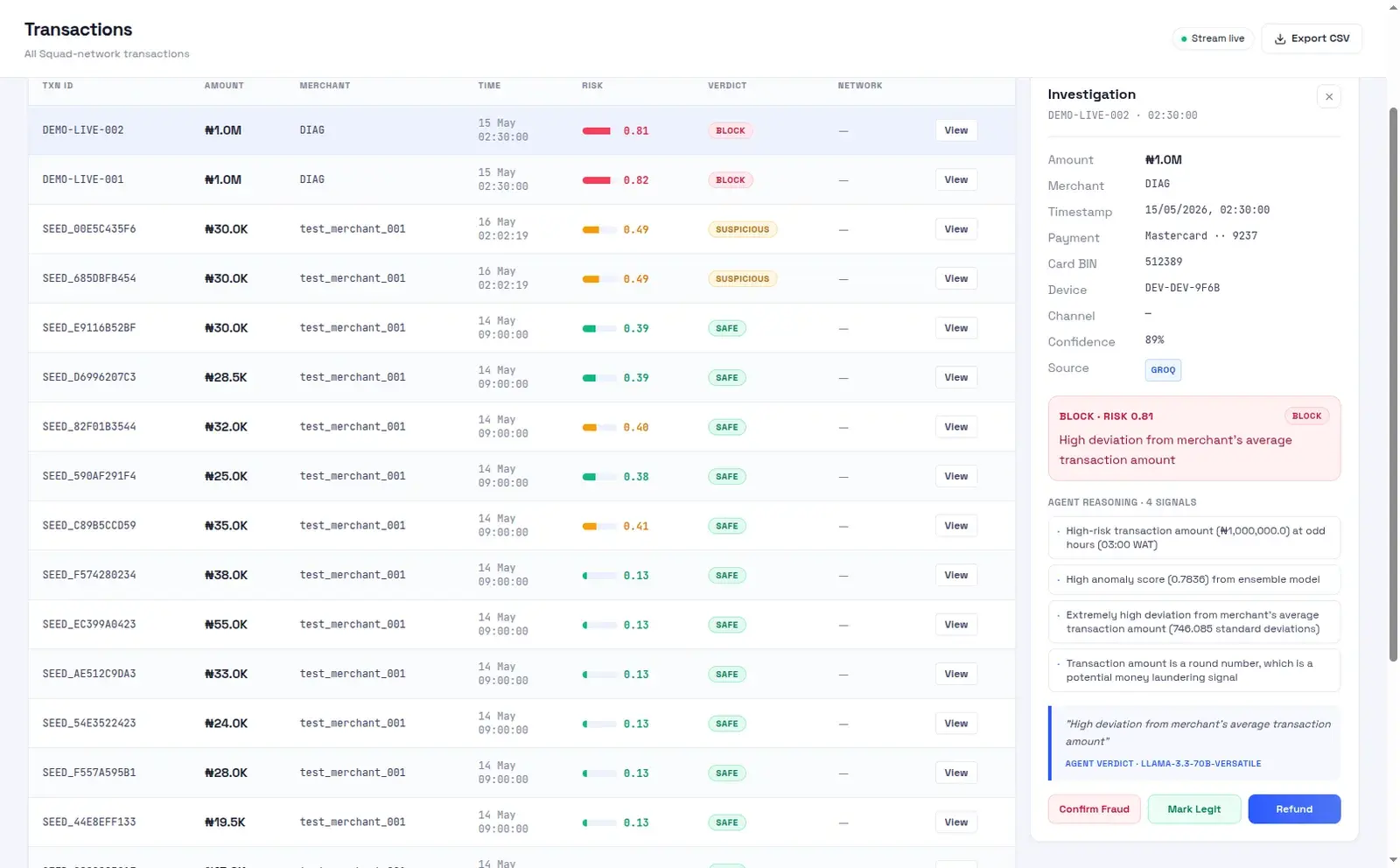Viewport: 1400px width, 868px height.
Task: Click the page vertical scrollbar
Action: click(1393, 385)
